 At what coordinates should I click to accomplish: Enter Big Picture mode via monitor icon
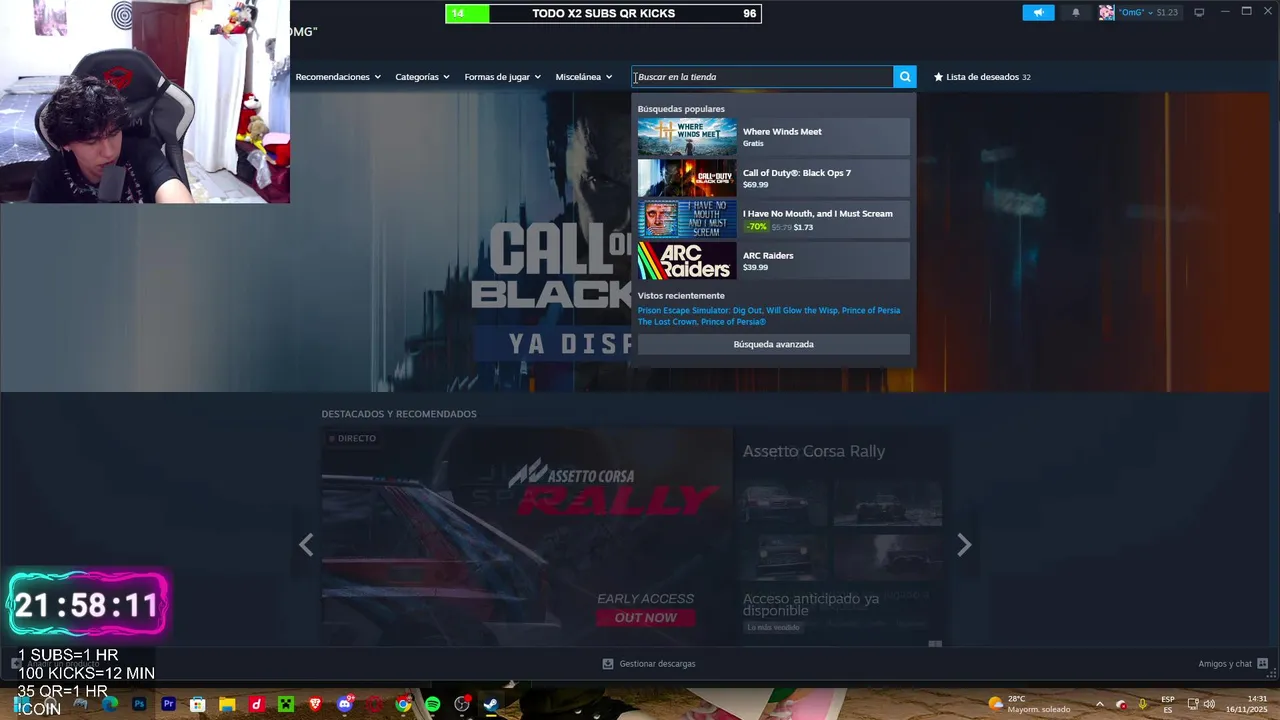click(x=1199, y=13)
